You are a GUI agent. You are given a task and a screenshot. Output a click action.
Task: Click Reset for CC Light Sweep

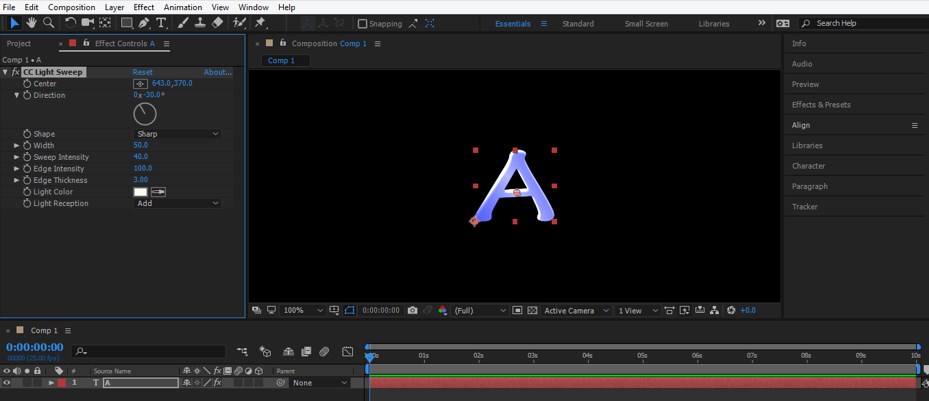(143, 73)
